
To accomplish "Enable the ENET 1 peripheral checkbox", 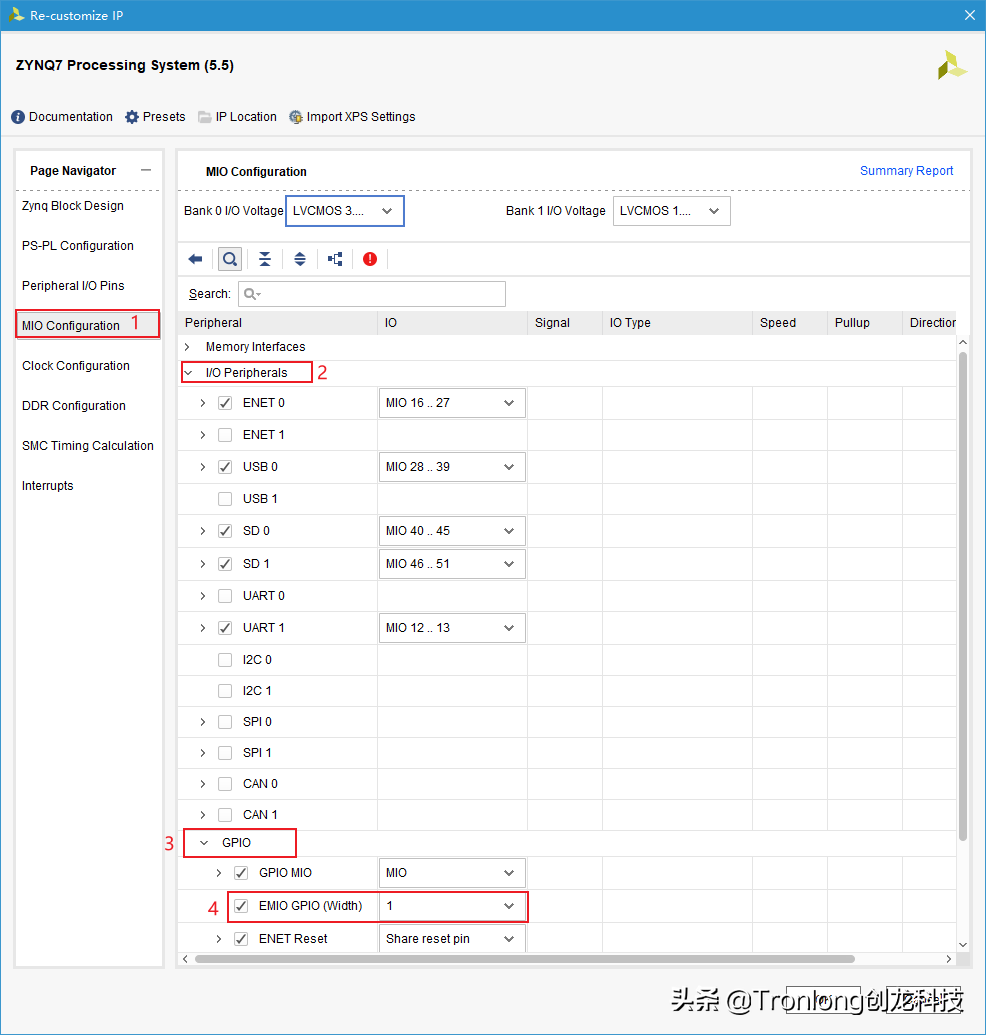I will click(x=224, y=434).
